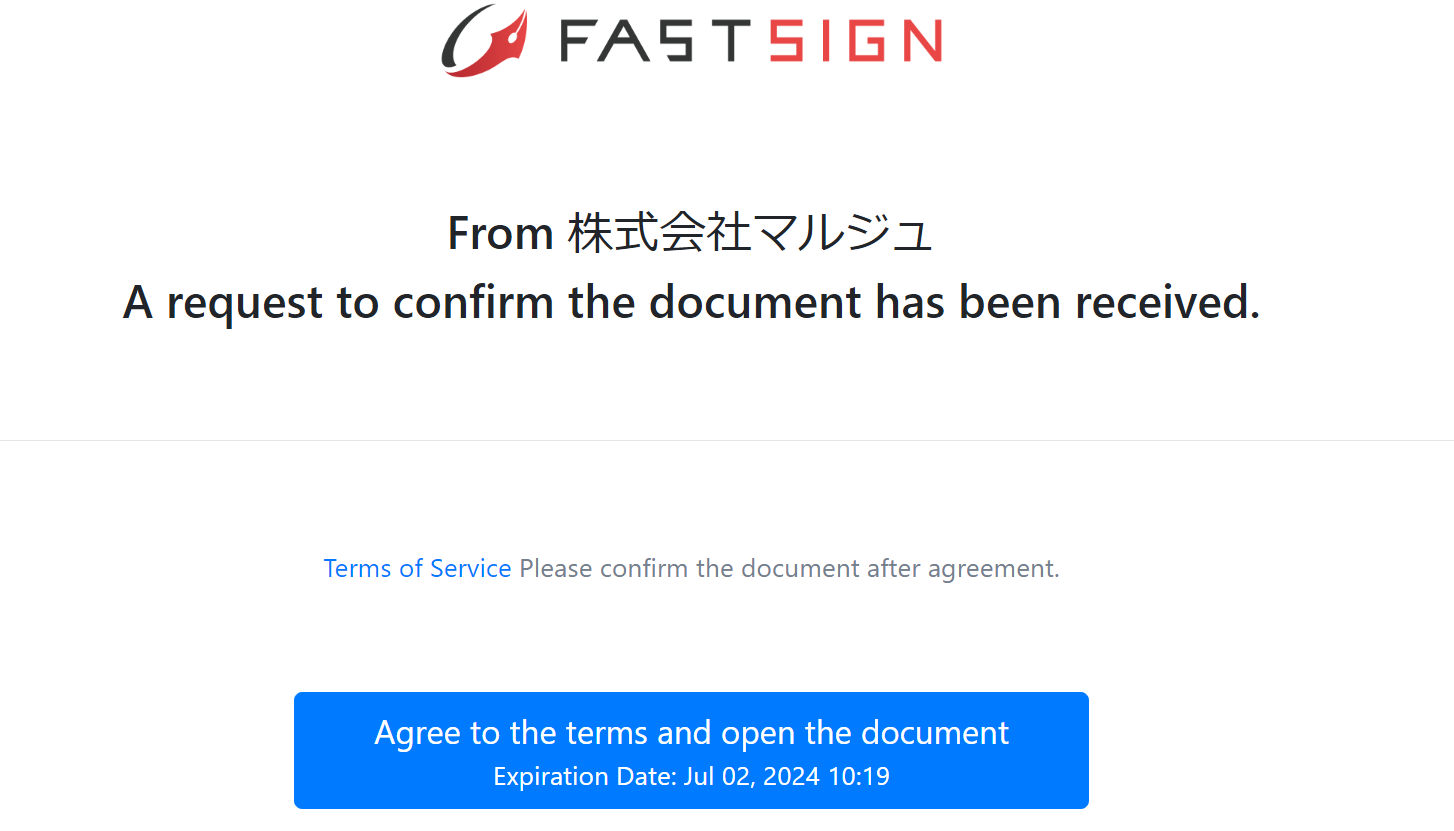
Task: Click the FastSign pen nib logo icon
Action: click(485, 41)
